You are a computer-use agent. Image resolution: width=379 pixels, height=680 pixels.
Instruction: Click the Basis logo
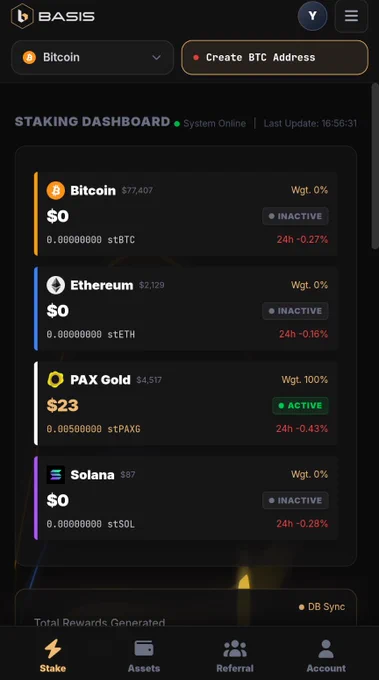pos(53,16)
